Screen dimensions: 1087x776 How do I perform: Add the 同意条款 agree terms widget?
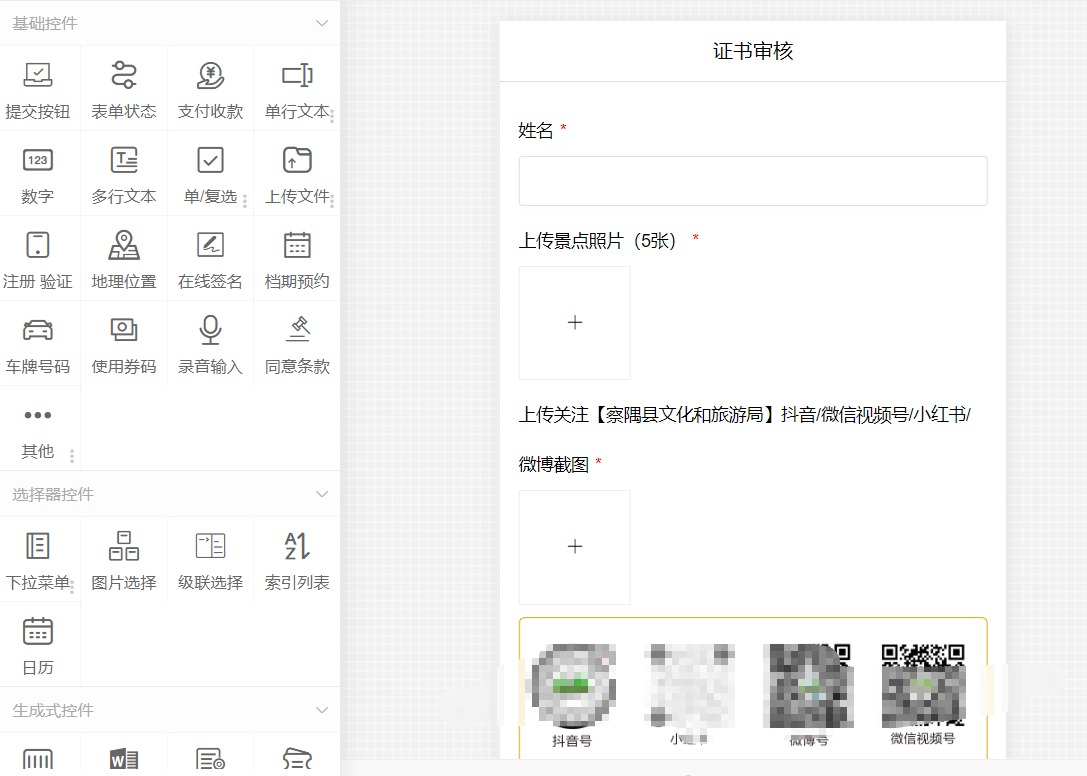click(297, 345)
